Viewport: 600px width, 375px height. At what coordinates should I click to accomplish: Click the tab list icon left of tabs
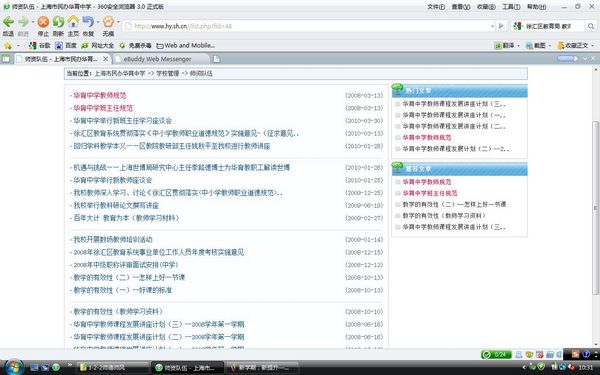tap(6, 59)
